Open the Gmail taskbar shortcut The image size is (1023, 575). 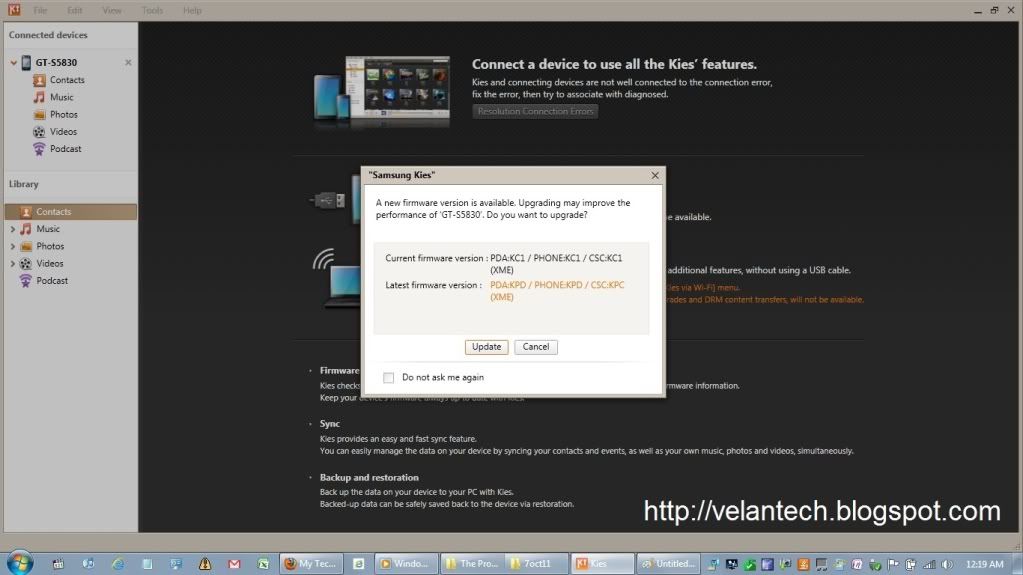point(234,564)
